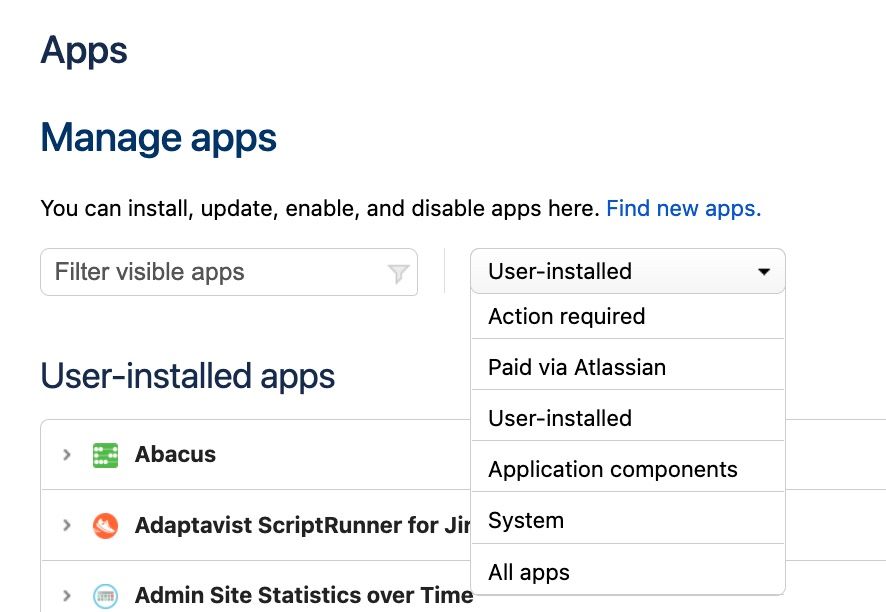Click the ScriptRunner orange sneaker icon

tap(105, 525)
